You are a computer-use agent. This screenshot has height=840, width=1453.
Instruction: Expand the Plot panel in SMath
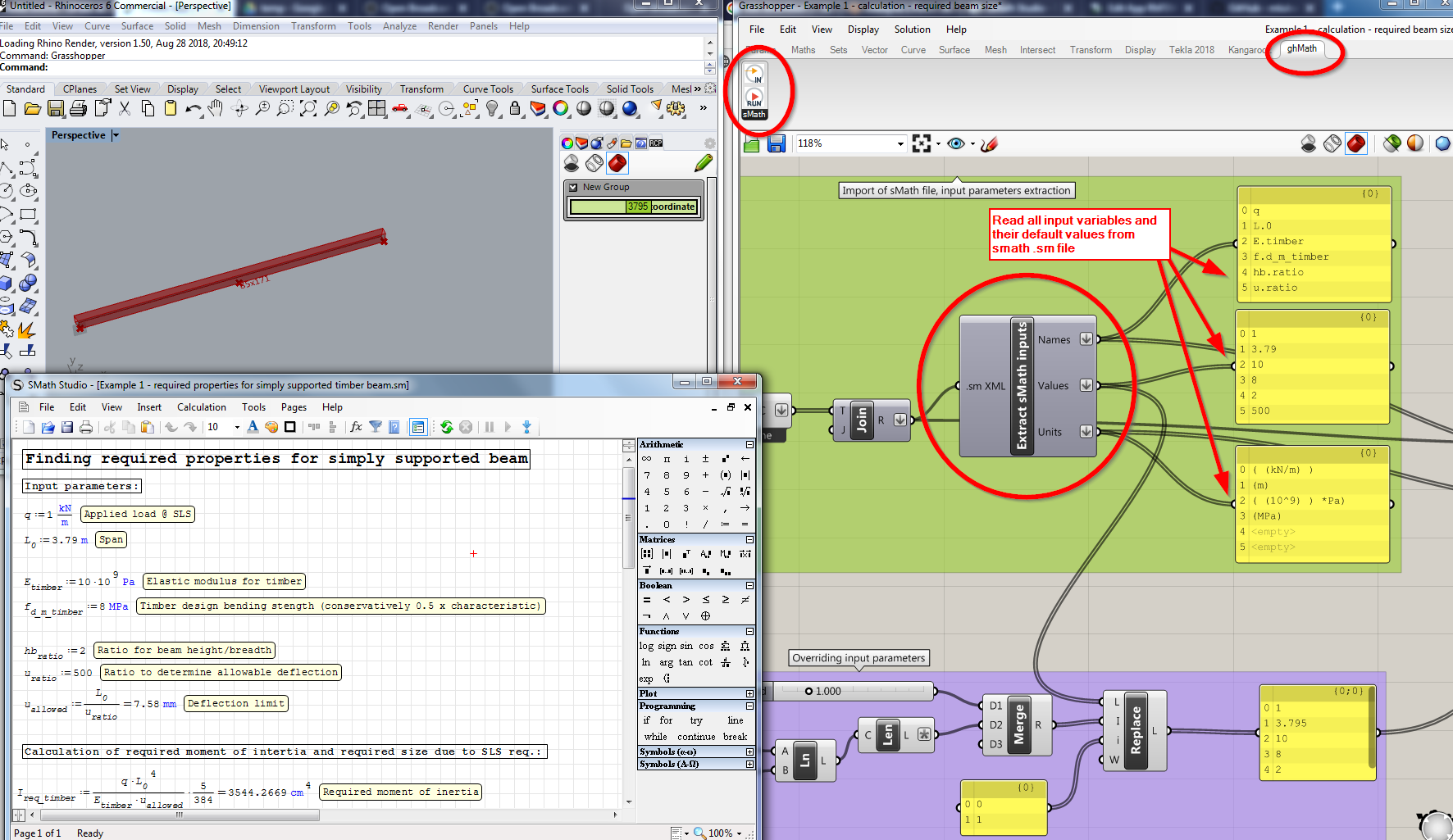click(x=749, y=693)
